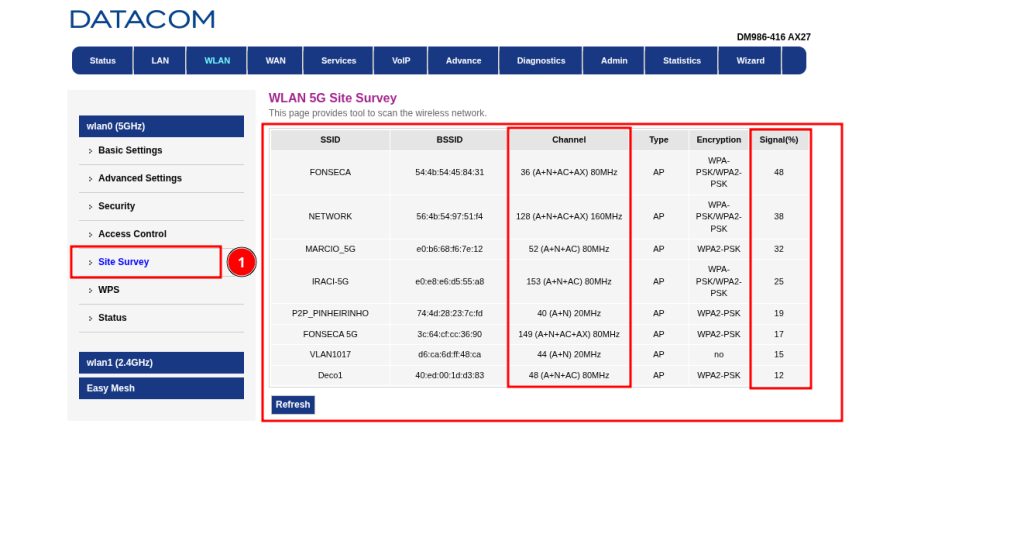The width and height of the screenshot is (1024, 541).
Task: Open Access Control in sidebar
Action: (132, 234)
